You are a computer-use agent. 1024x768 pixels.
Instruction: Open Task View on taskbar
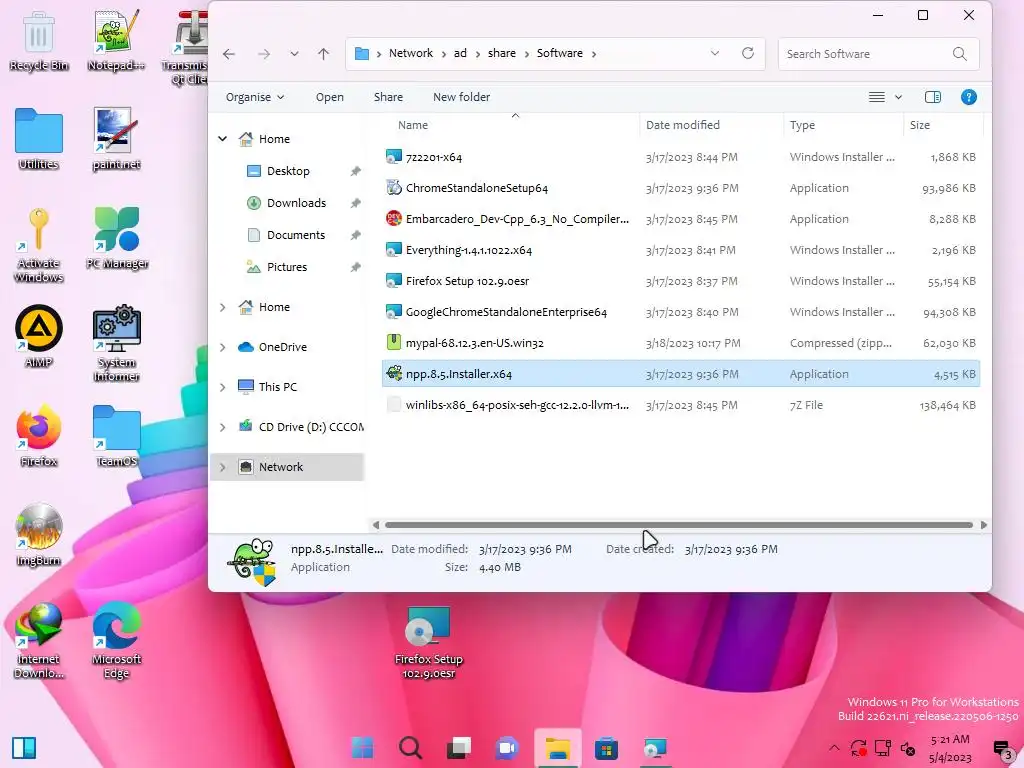(x=458, y=747)
